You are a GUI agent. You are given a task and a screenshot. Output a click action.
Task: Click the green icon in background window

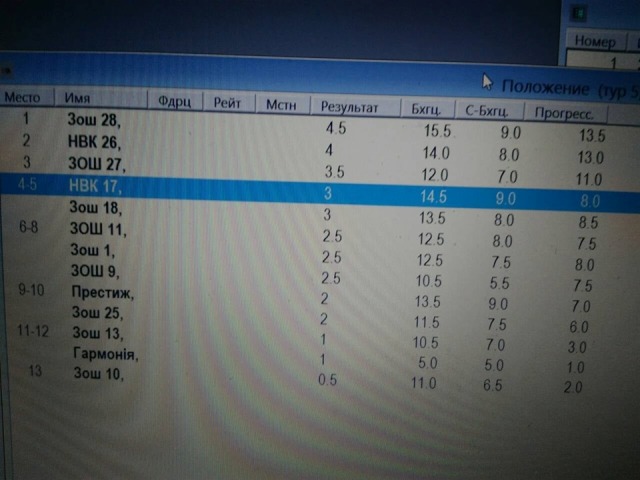579,13
